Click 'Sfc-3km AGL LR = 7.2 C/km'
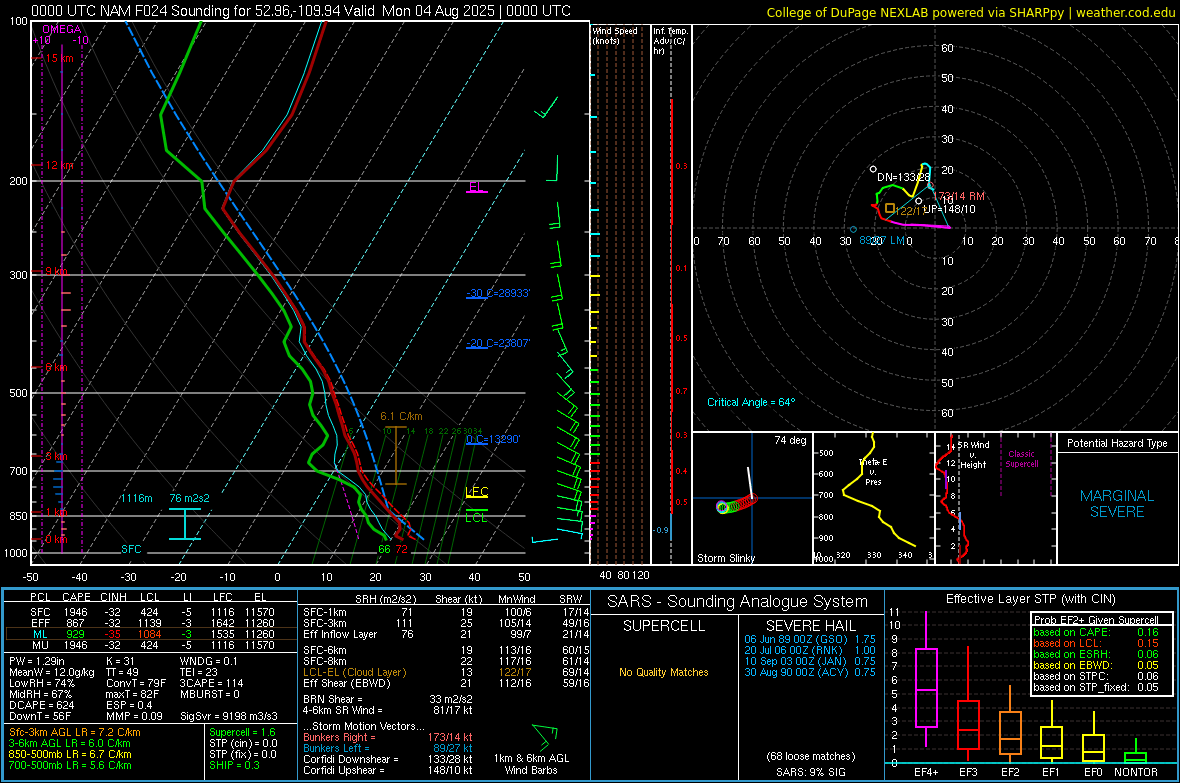The image size is (1180, 783). point(75,732)
